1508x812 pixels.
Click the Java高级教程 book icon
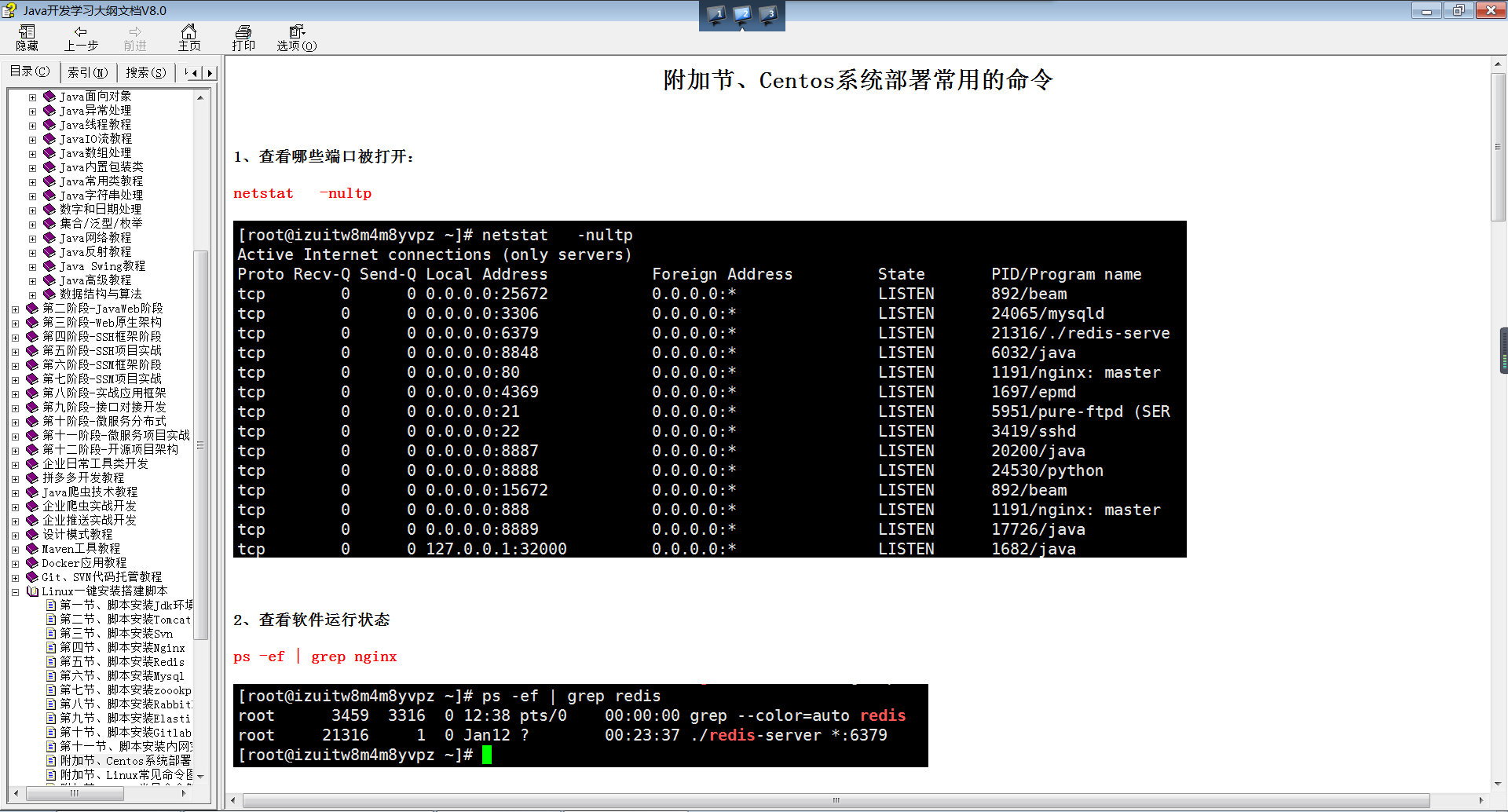[49, 280]
